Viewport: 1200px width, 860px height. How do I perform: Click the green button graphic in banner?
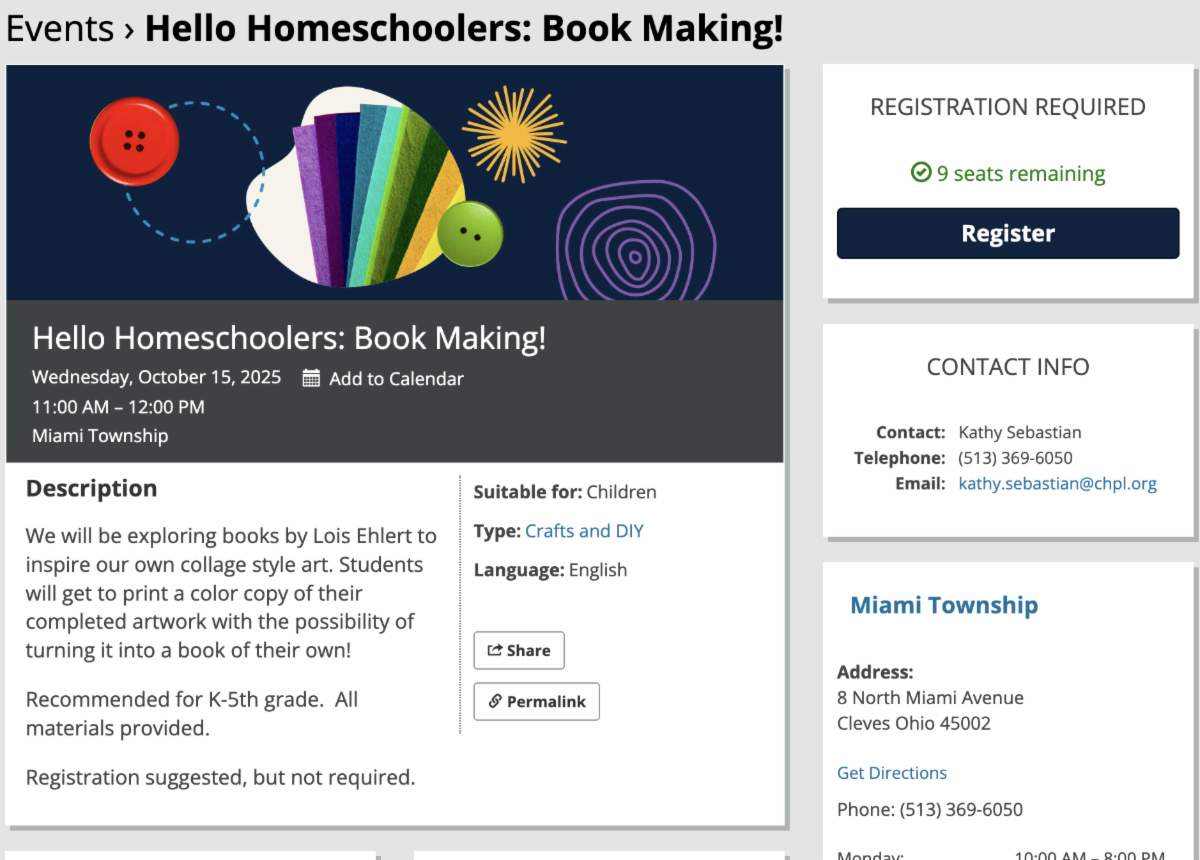[x=469, y=234]
